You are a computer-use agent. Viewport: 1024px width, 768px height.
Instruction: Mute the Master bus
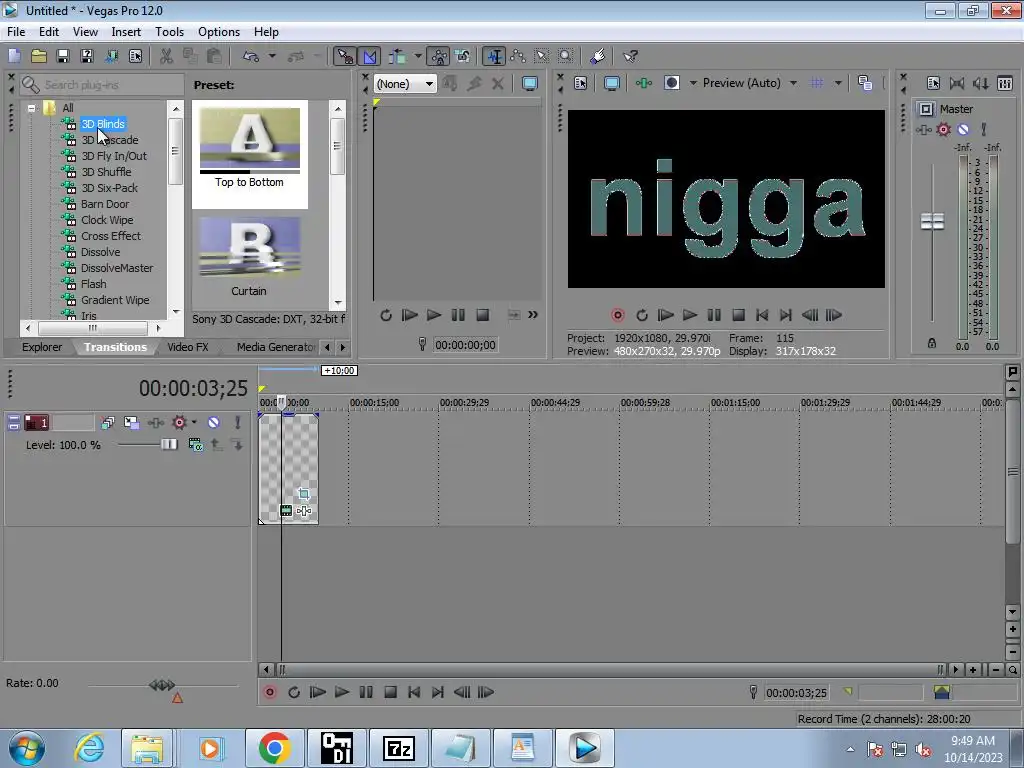click(x=963, y=129)
